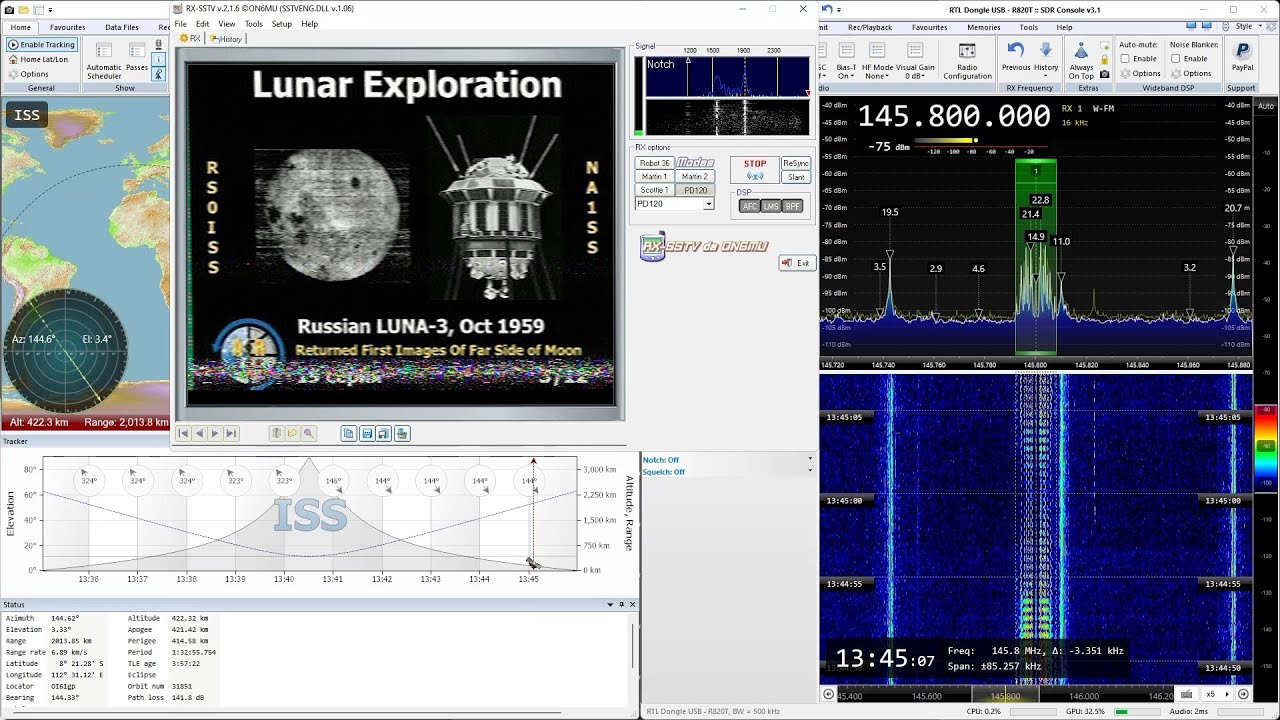Screen dimensions: 1280x720
Task: Pin the Status panel
Action: click(x=621, y=604)
